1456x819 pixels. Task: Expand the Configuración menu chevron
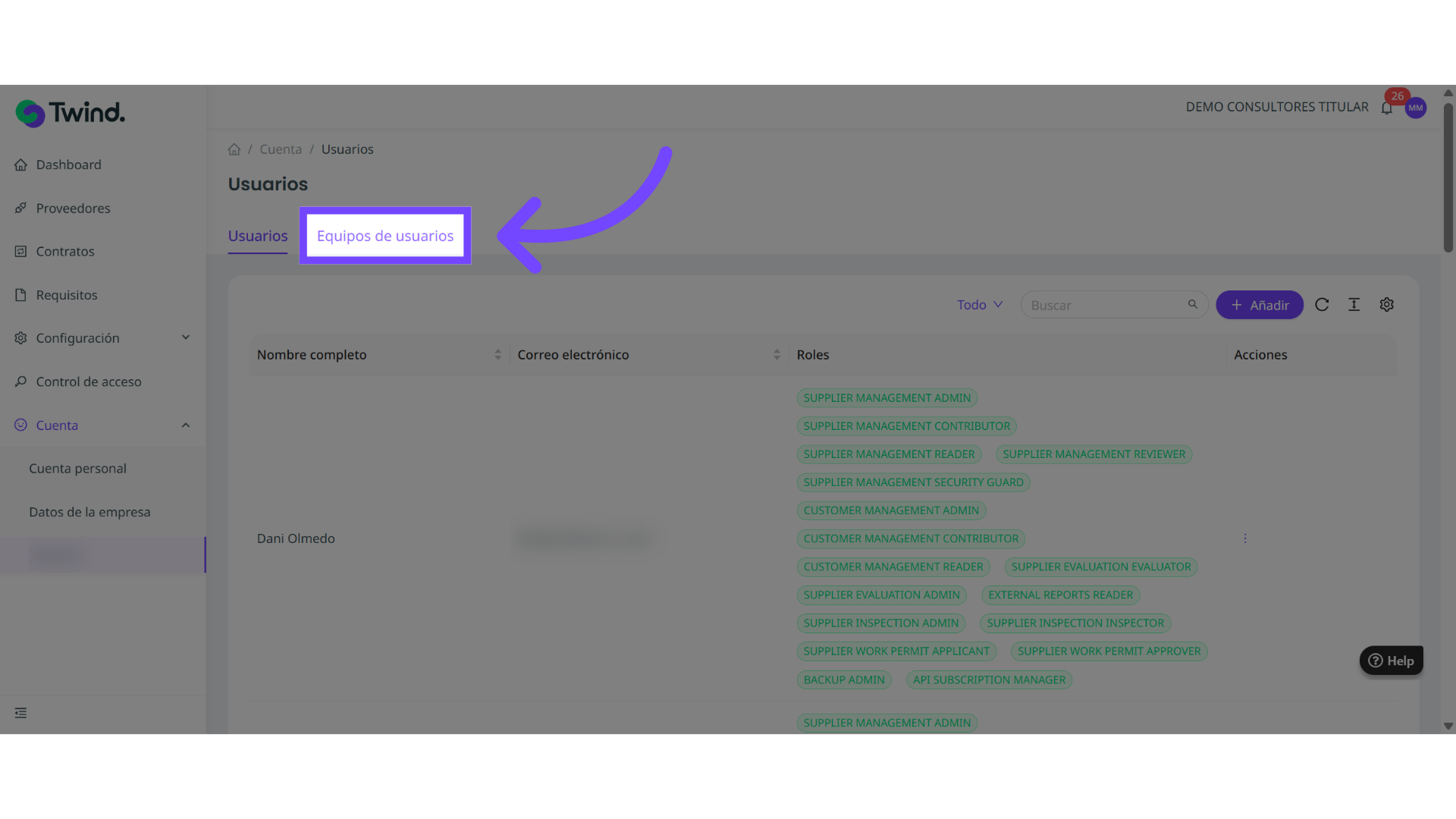[186, 337]
